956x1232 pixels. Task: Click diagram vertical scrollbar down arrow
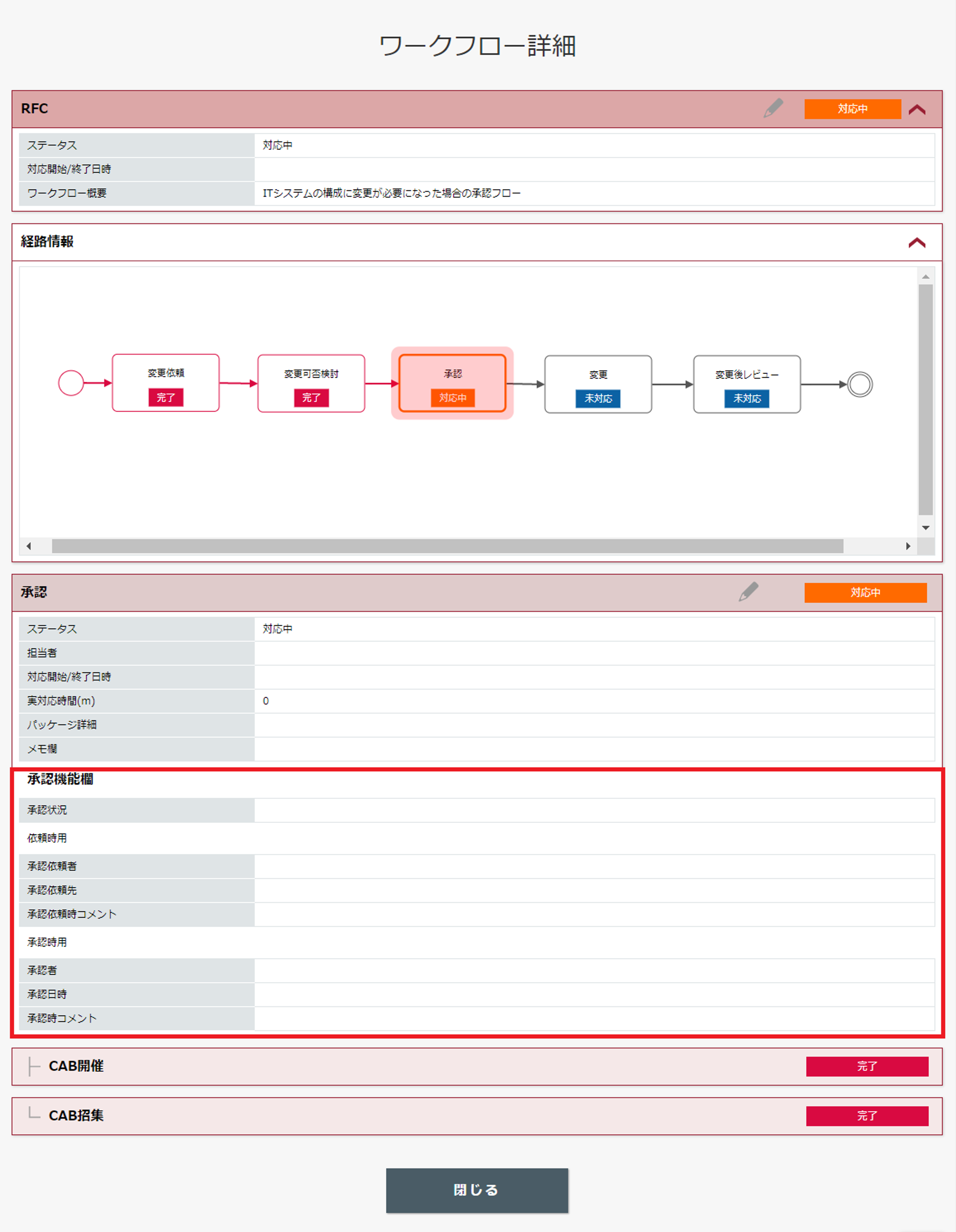(925, 528)
